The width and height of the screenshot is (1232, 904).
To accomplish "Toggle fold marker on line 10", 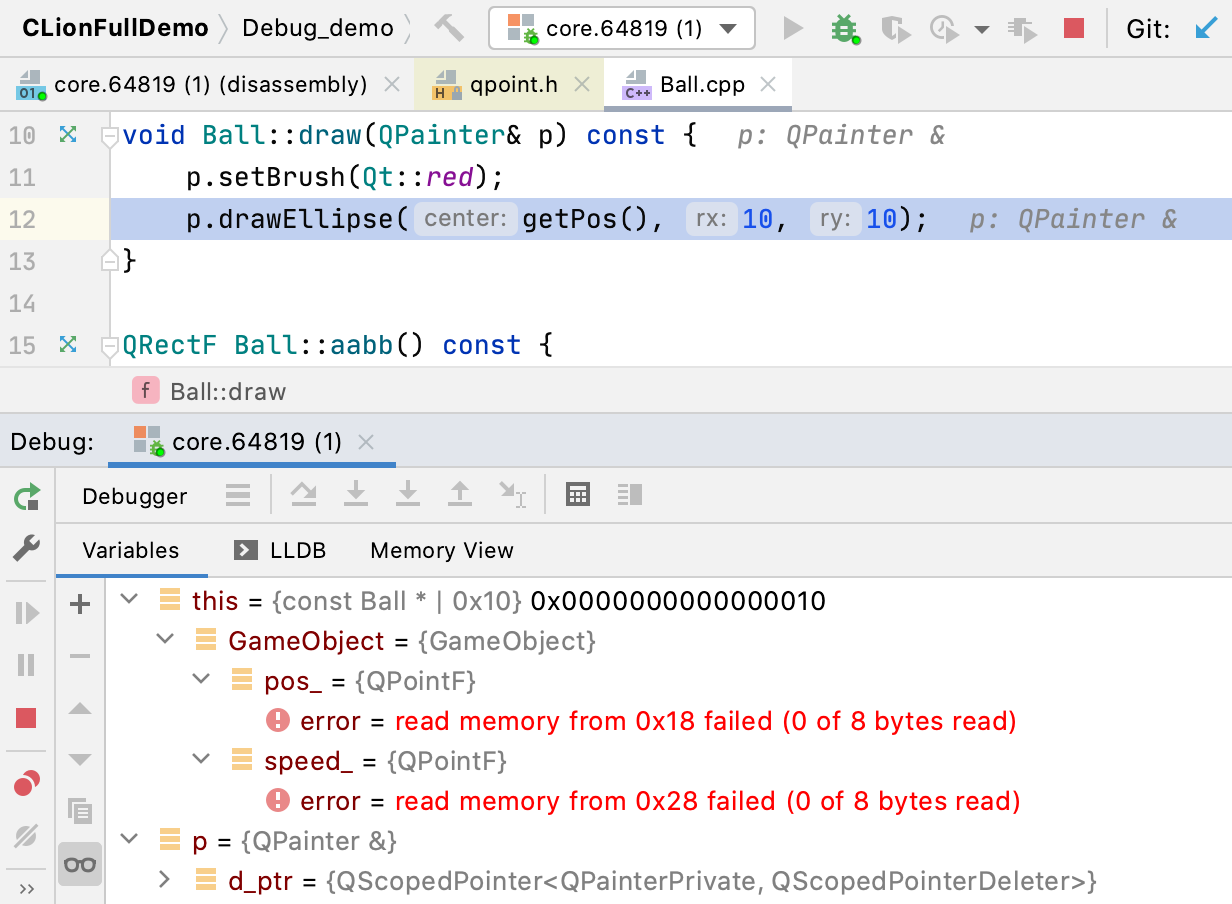I will (110, 137).
